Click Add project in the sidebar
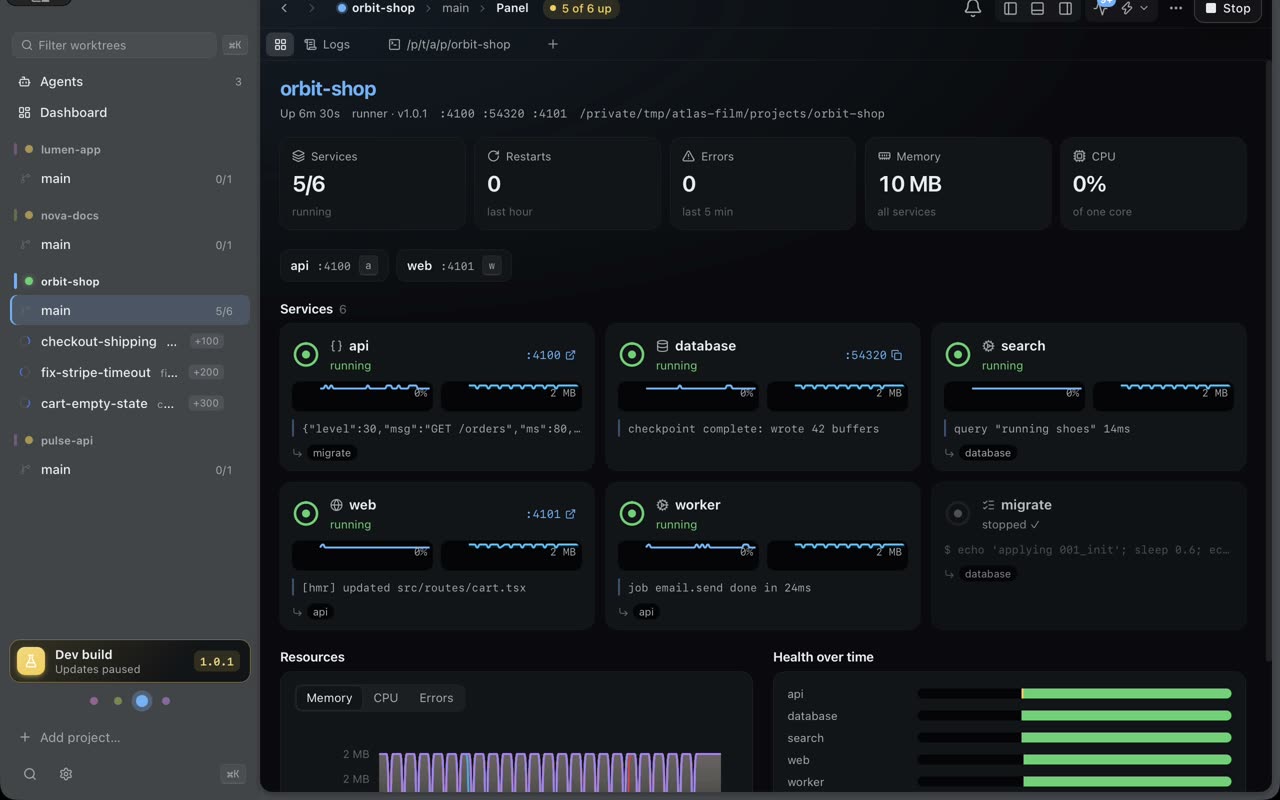 (x=70, y=737)
